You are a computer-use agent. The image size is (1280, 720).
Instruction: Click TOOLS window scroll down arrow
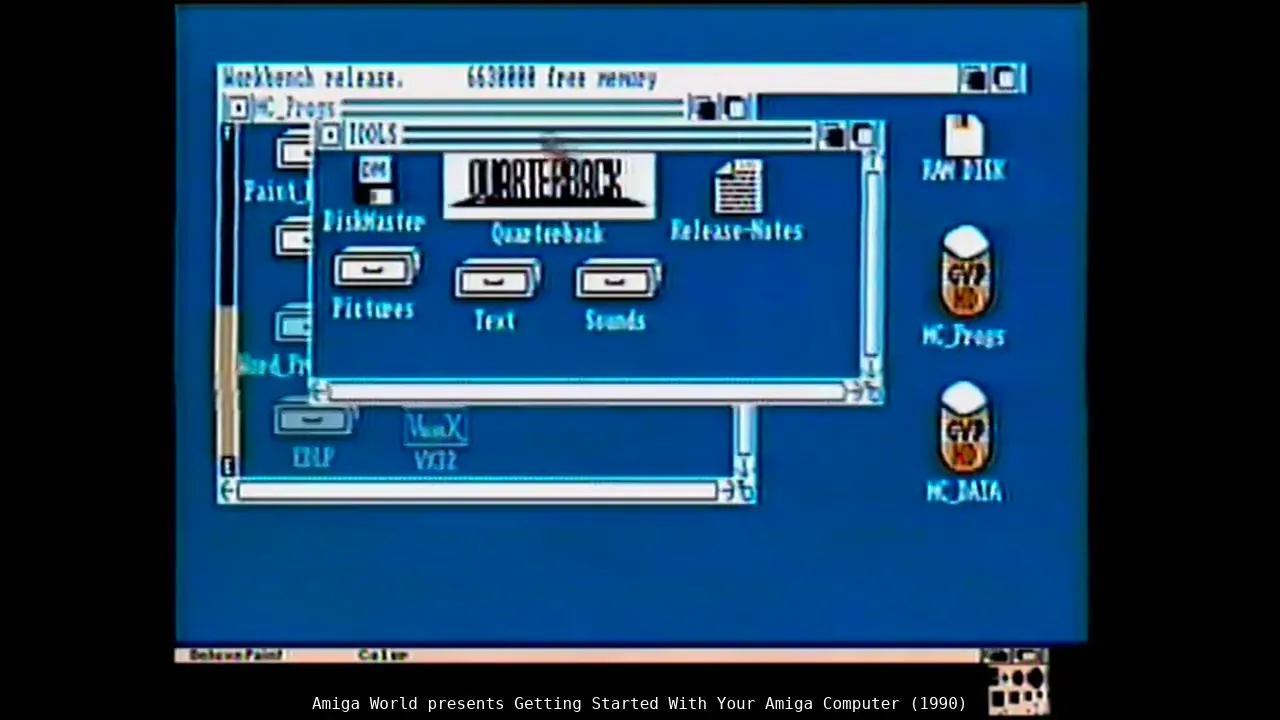tap(873, 368)
